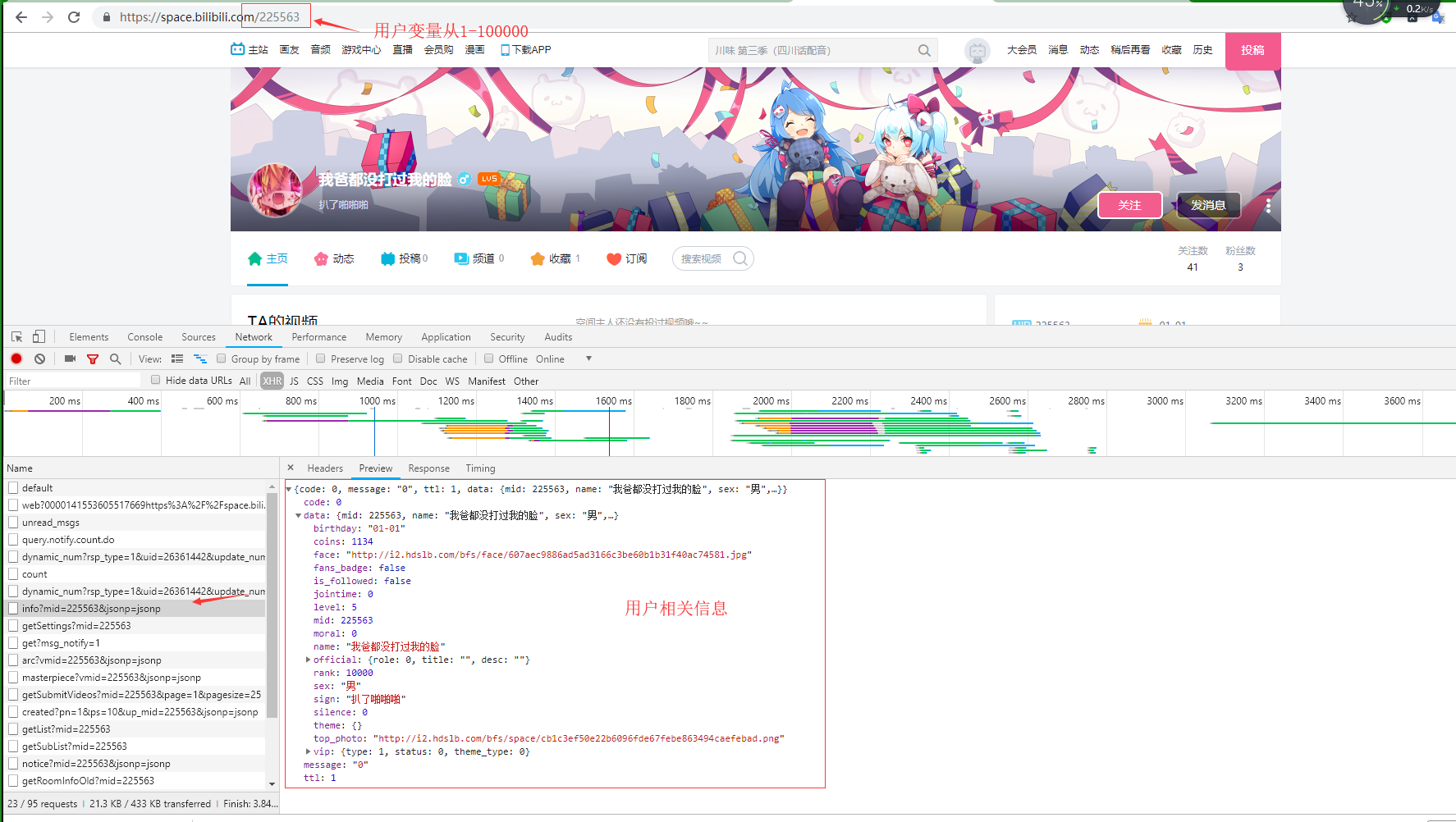
Task: Select the All filter type
Action: coord(245,381)
